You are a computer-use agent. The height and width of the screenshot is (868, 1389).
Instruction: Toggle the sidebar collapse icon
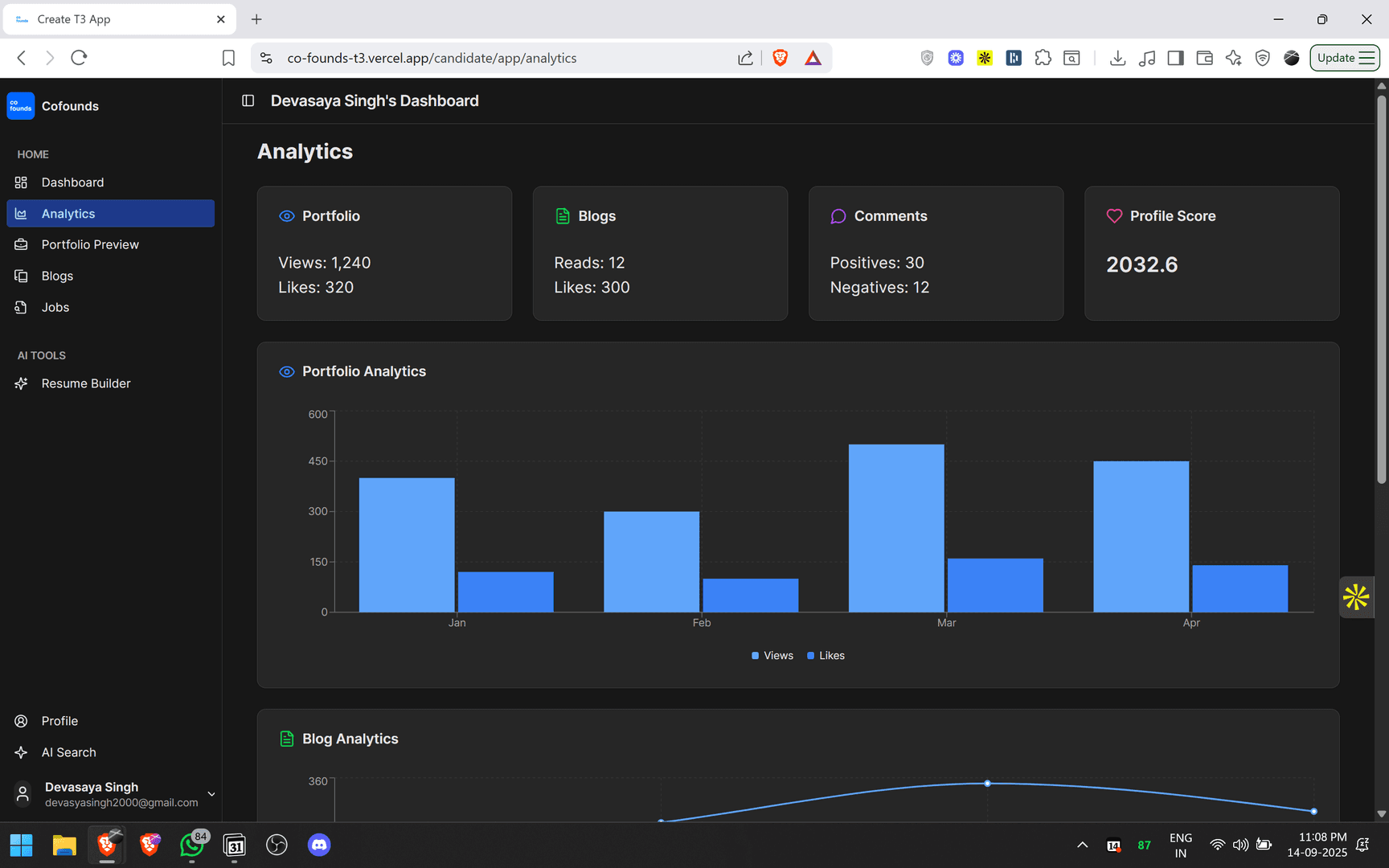(248, 100)
